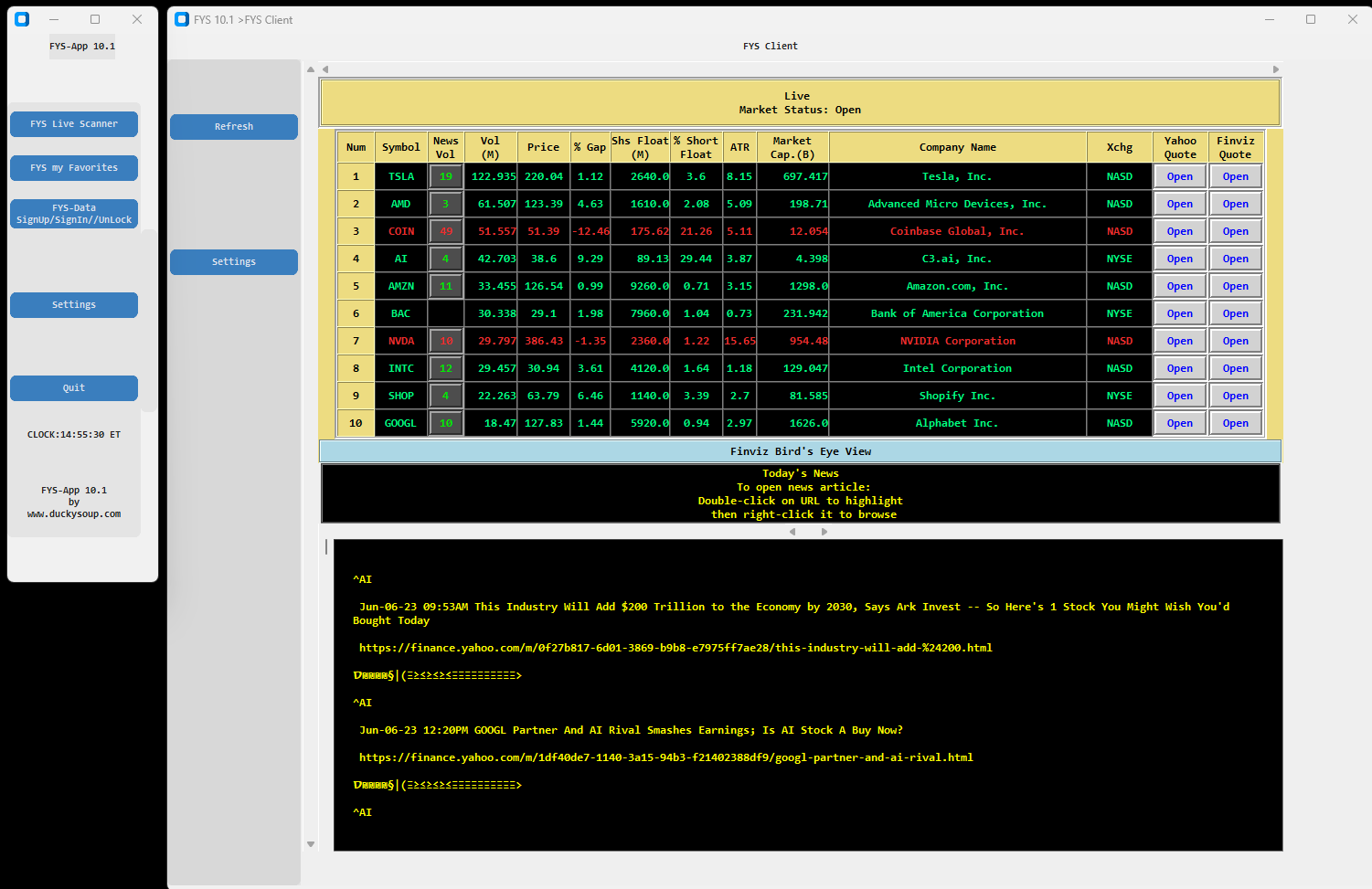This screenshot has width=1372, height=889.
Task: Show AMD news with the 3 button
Action: (446, 205)
